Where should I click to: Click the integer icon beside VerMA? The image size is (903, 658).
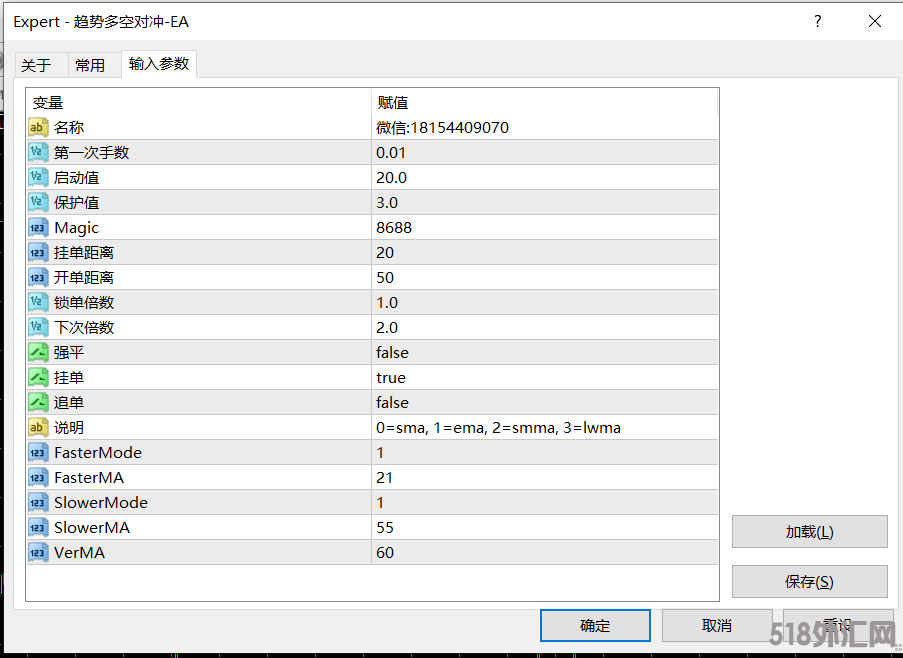[38, 552]
